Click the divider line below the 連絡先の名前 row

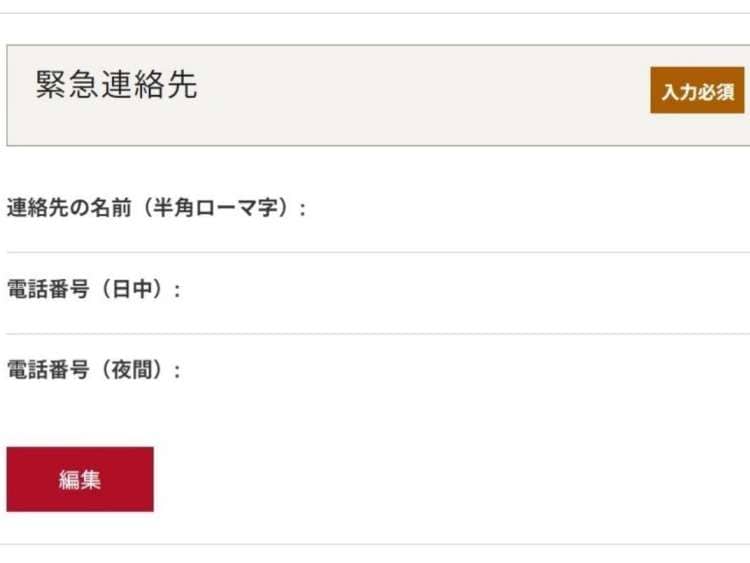(x=375, y=252)
